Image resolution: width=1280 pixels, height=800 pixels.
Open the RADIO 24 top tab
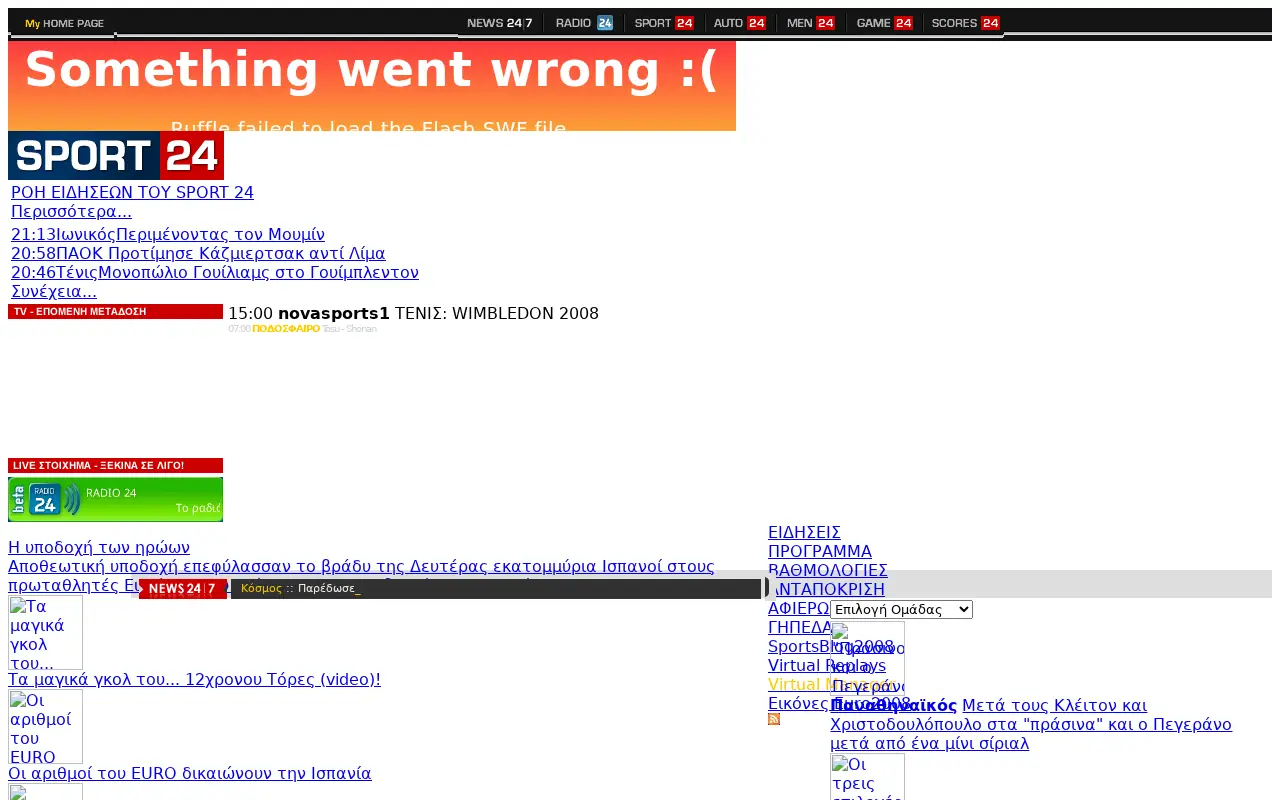coord(584,23)
